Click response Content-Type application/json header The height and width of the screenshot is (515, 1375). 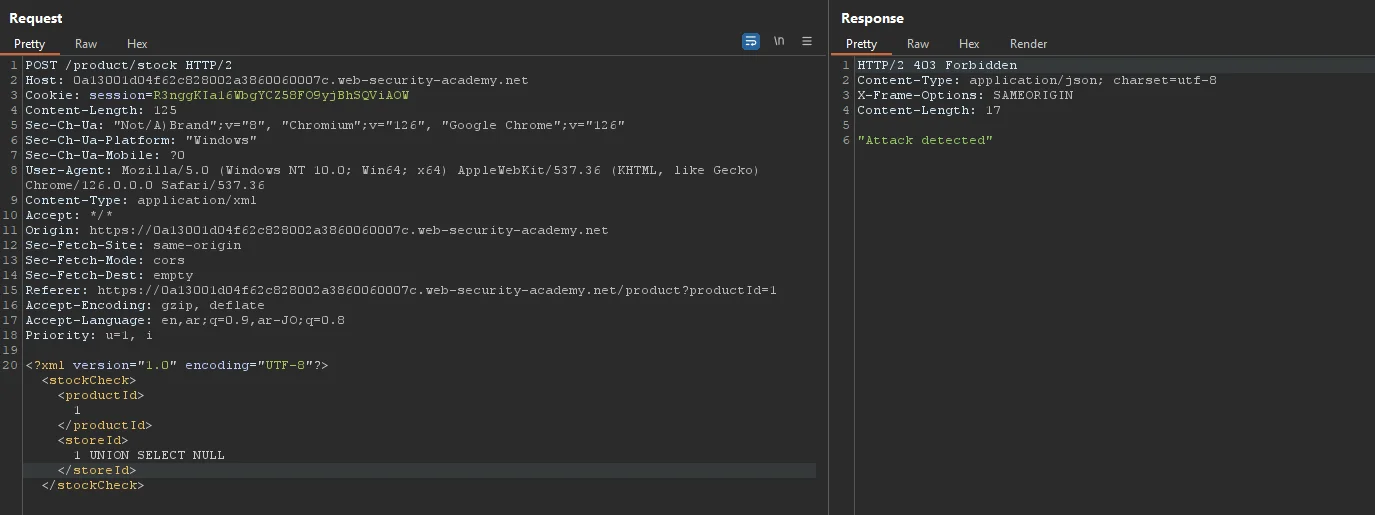[x=1036, y=80]
